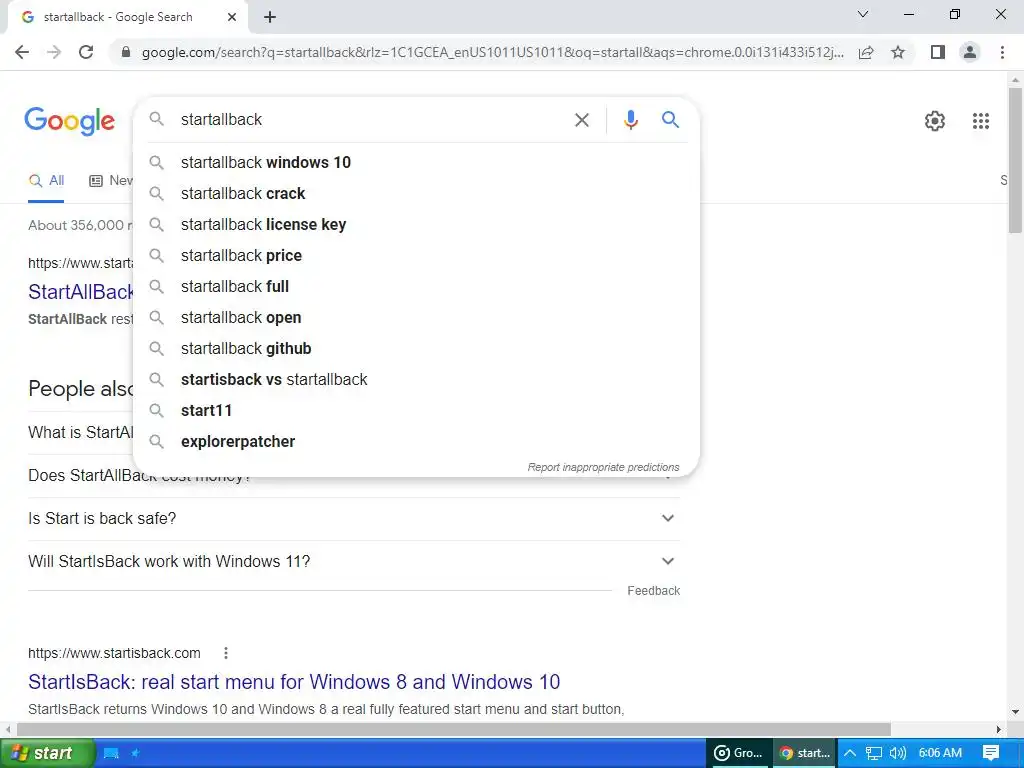The width and height of the screenshot is (1024, 768).
Task: Reload the current Google page
Action: tap(86, 52)
